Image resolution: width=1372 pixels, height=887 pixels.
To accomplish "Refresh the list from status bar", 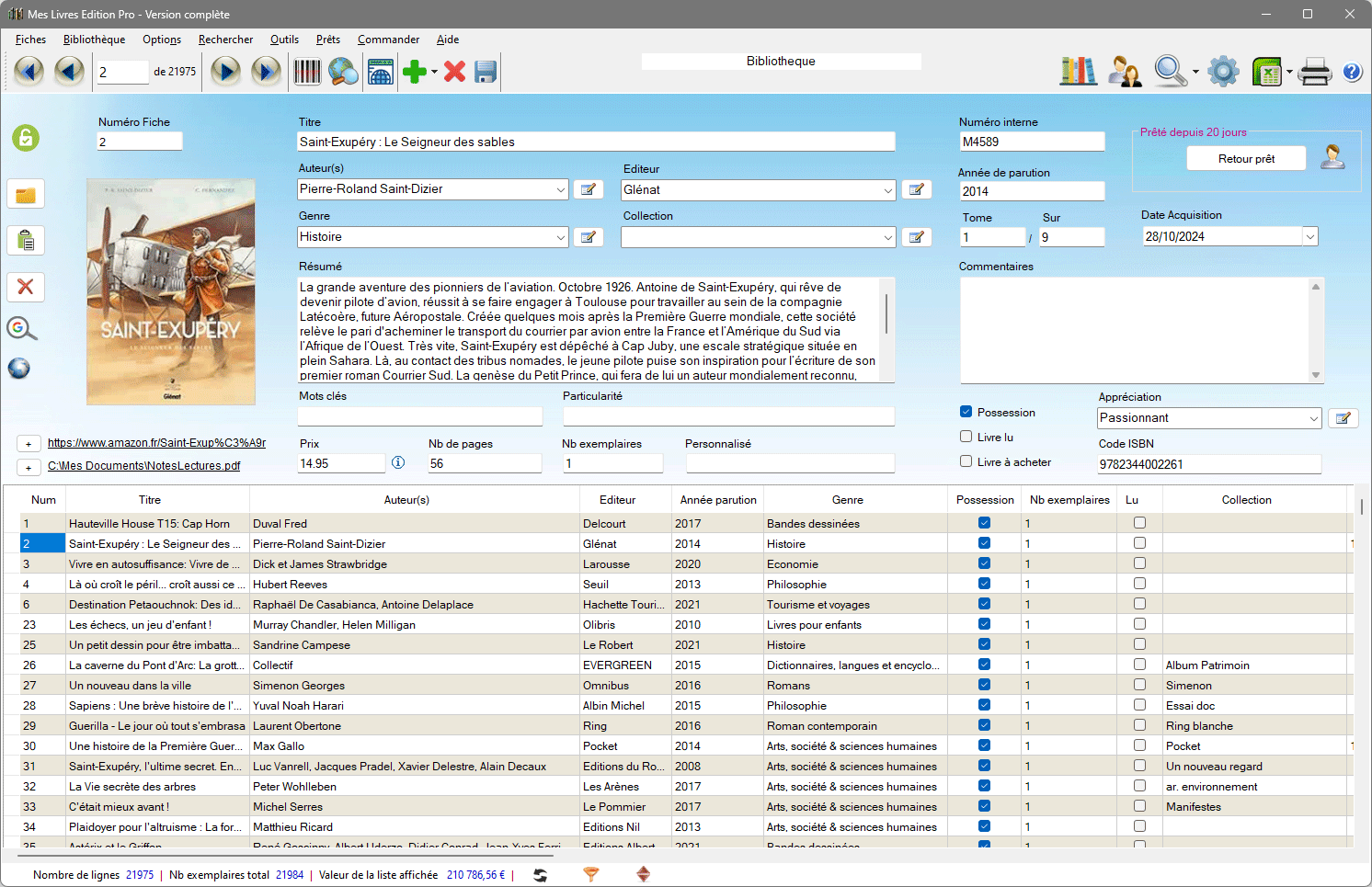I will click(x=540, y=875).
